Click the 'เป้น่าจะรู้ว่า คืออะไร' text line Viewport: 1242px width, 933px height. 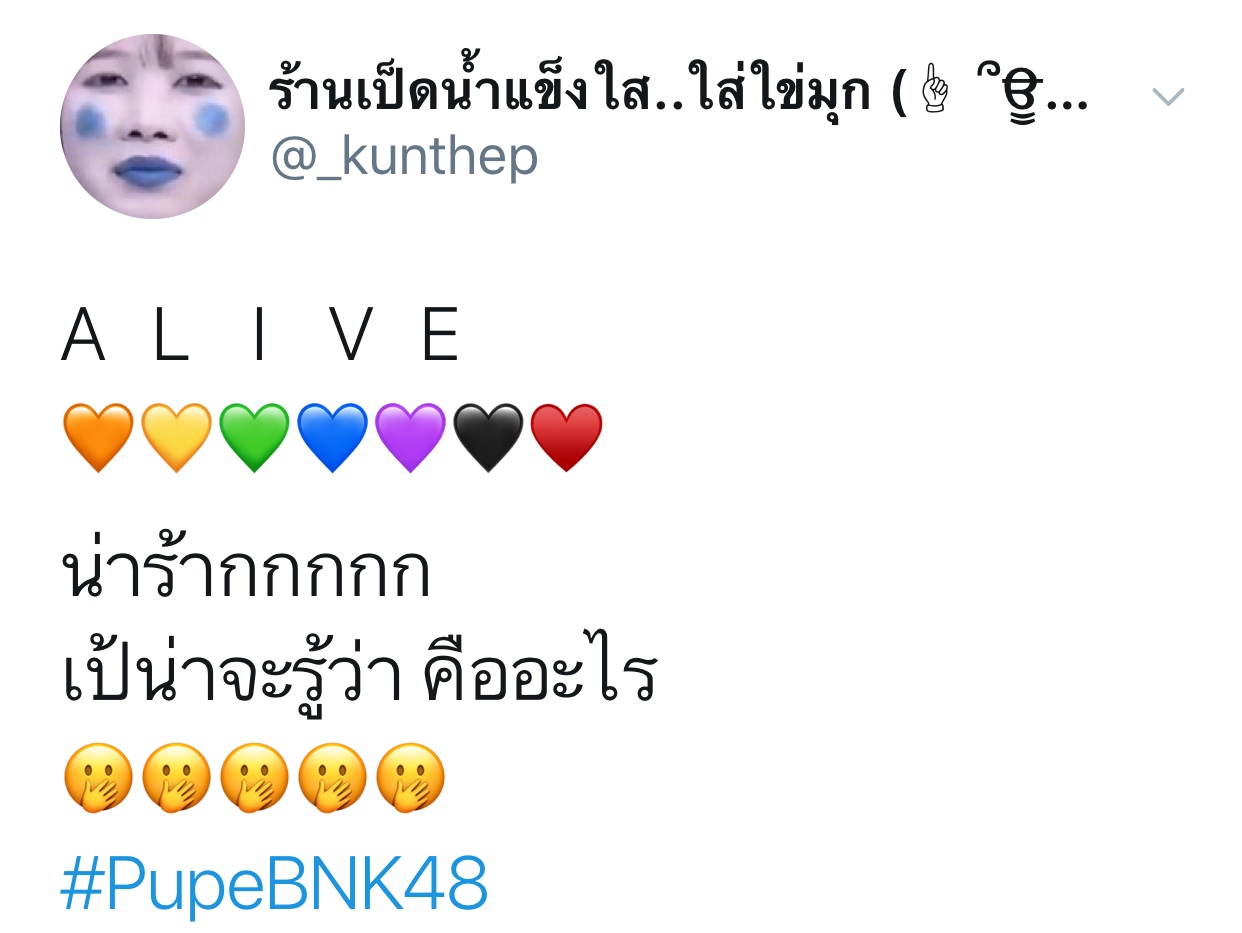pyautogui.click(x=359, y=674)
